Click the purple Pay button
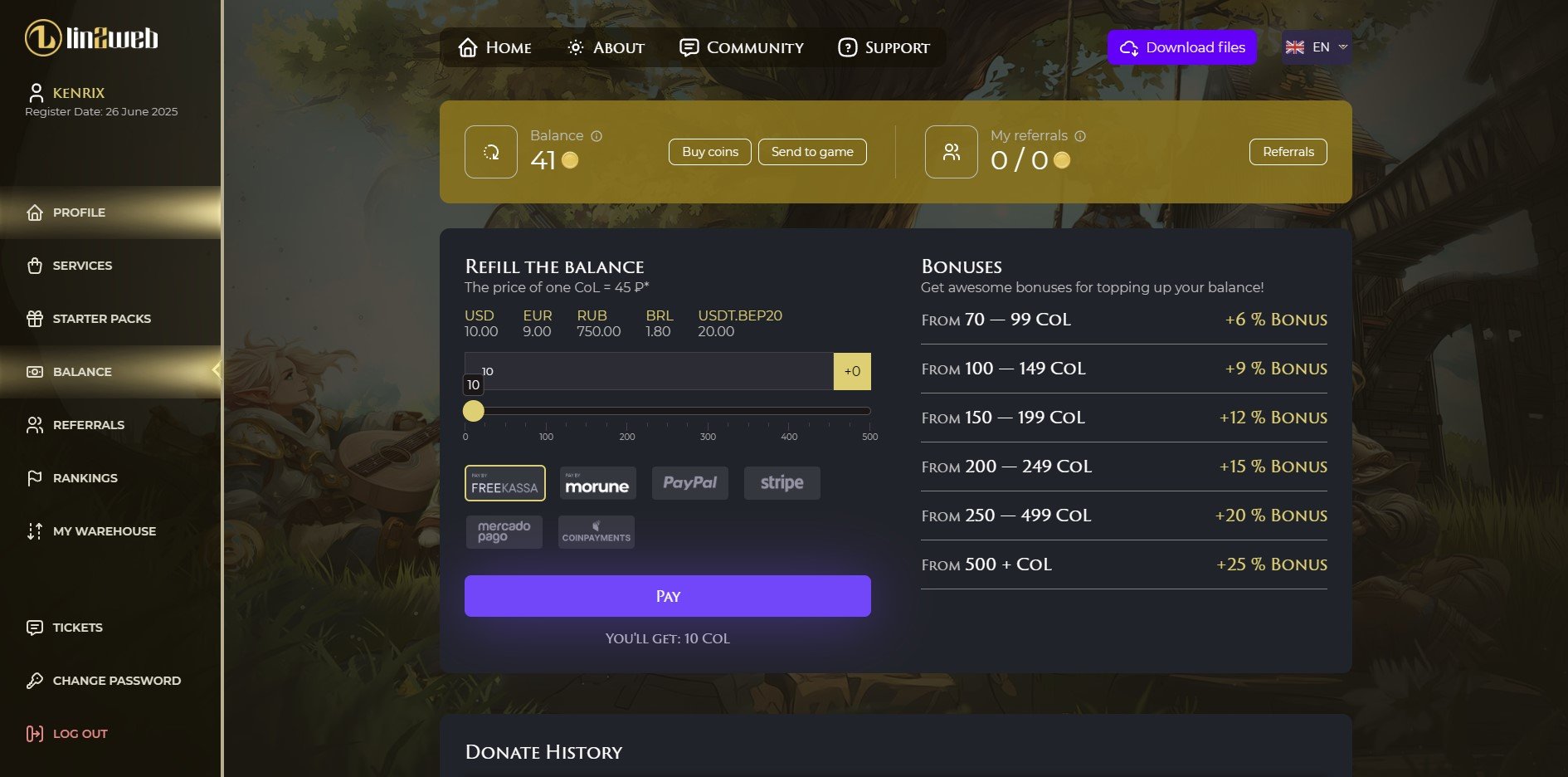 (x=668, y=596)
